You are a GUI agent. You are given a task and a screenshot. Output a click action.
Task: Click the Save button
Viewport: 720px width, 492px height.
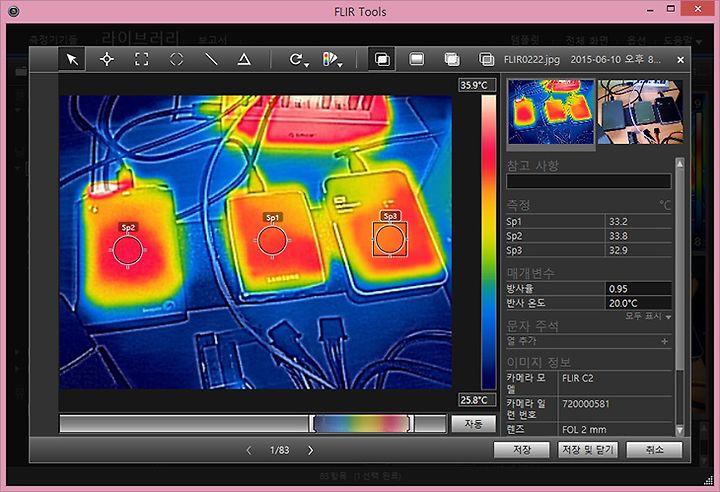[522, 449]
